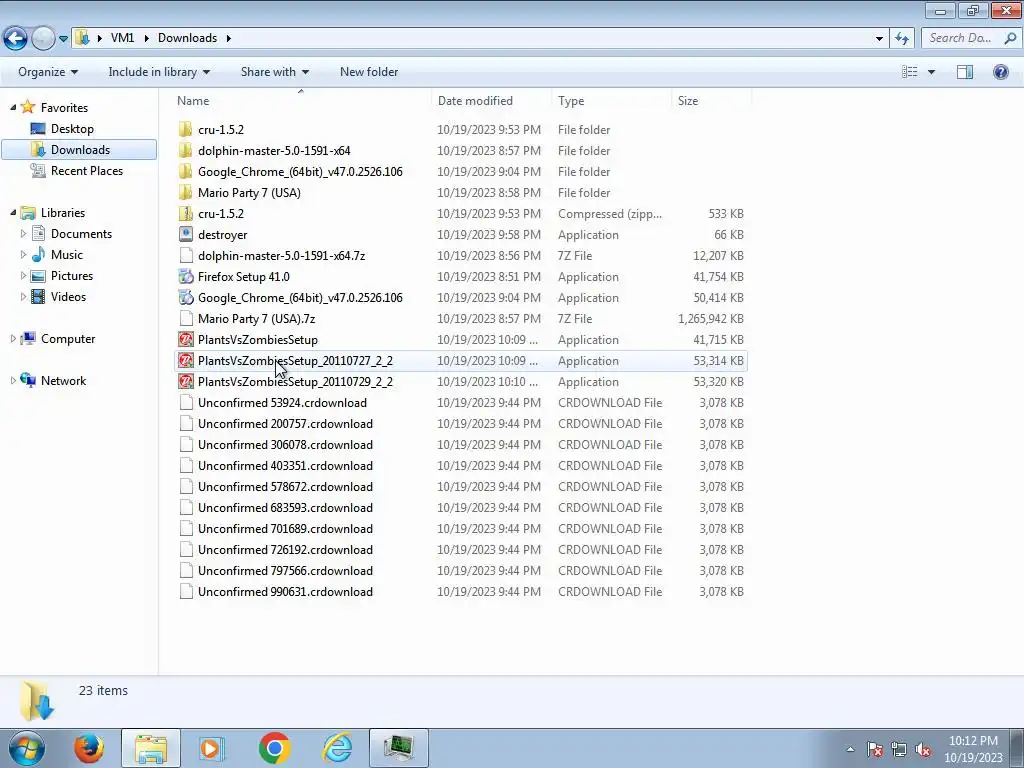Open the Include in library menu
Screen dimensions: 1024x768
click(x=159, y=72)
